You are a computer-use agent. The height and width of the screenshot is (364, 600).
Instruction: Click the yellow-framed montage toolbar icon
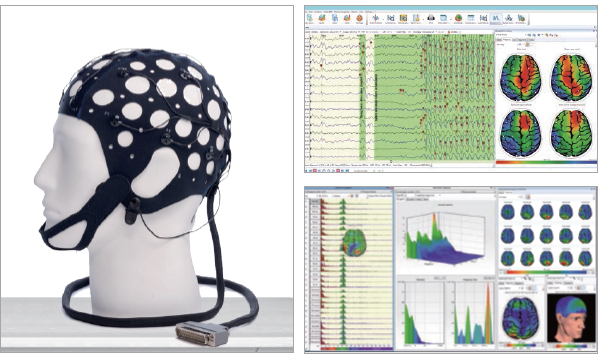pos(403,18)
